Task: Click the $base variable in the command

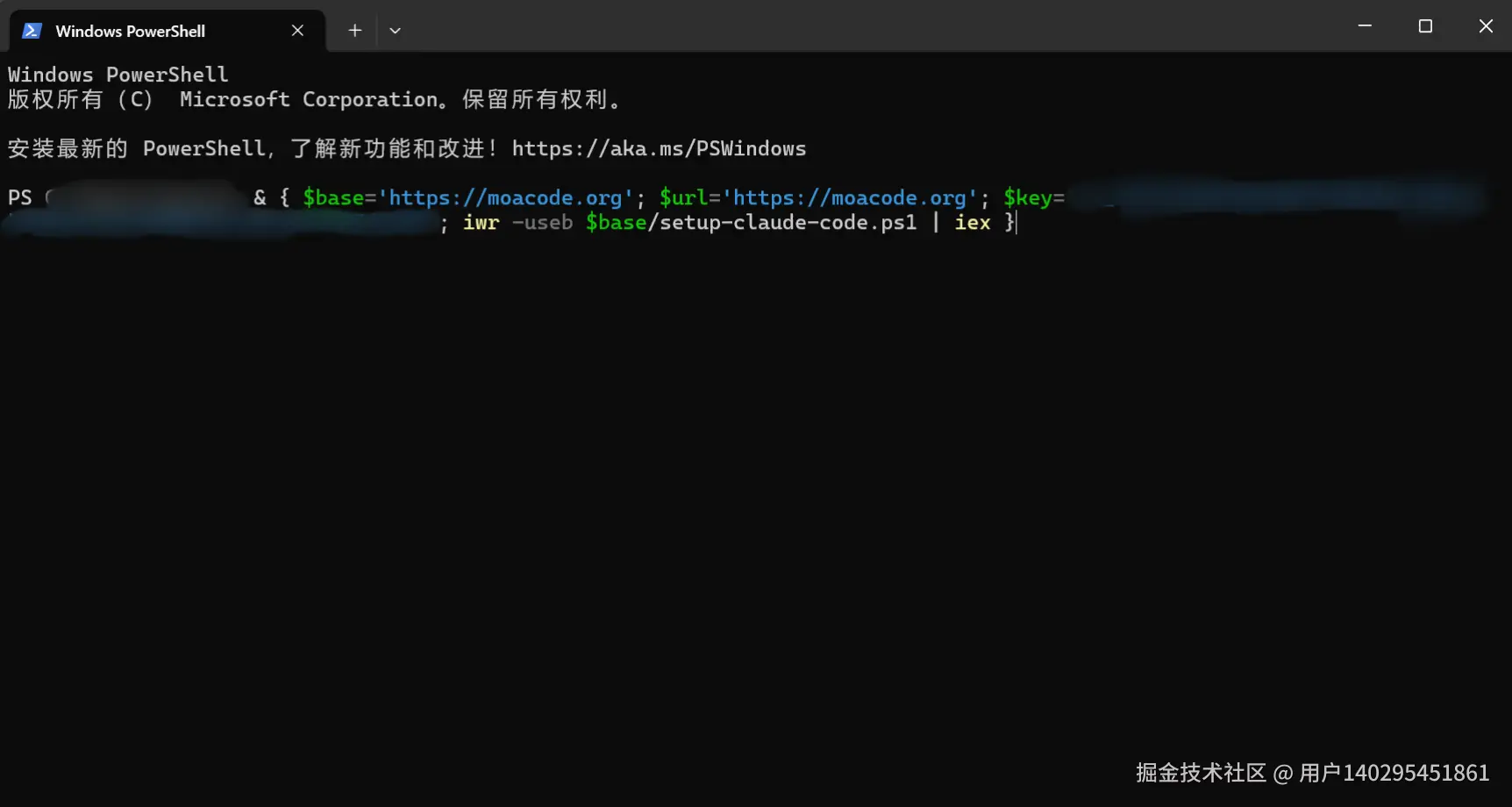Action: pyautogui.click(x=333, y=198)
